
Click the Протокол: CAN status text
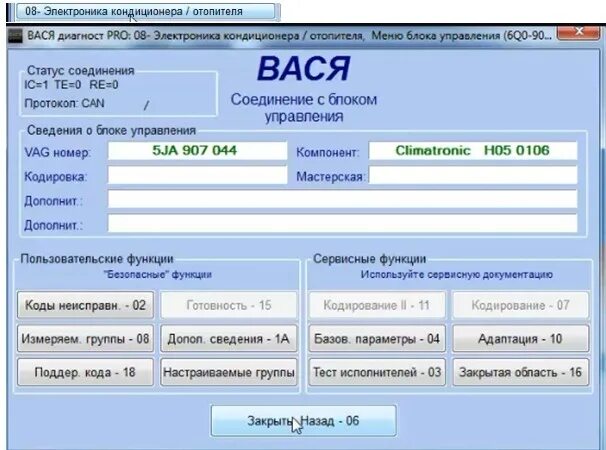pos(64,104)
